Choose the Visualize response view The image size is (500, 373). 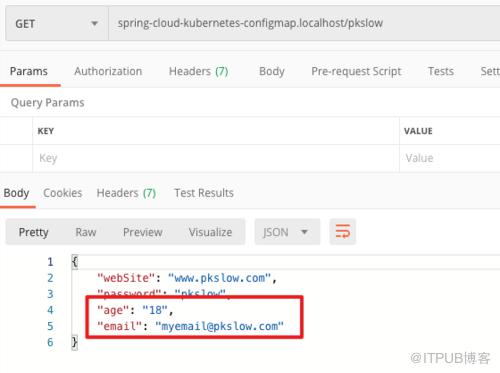(x=210, y=232)
